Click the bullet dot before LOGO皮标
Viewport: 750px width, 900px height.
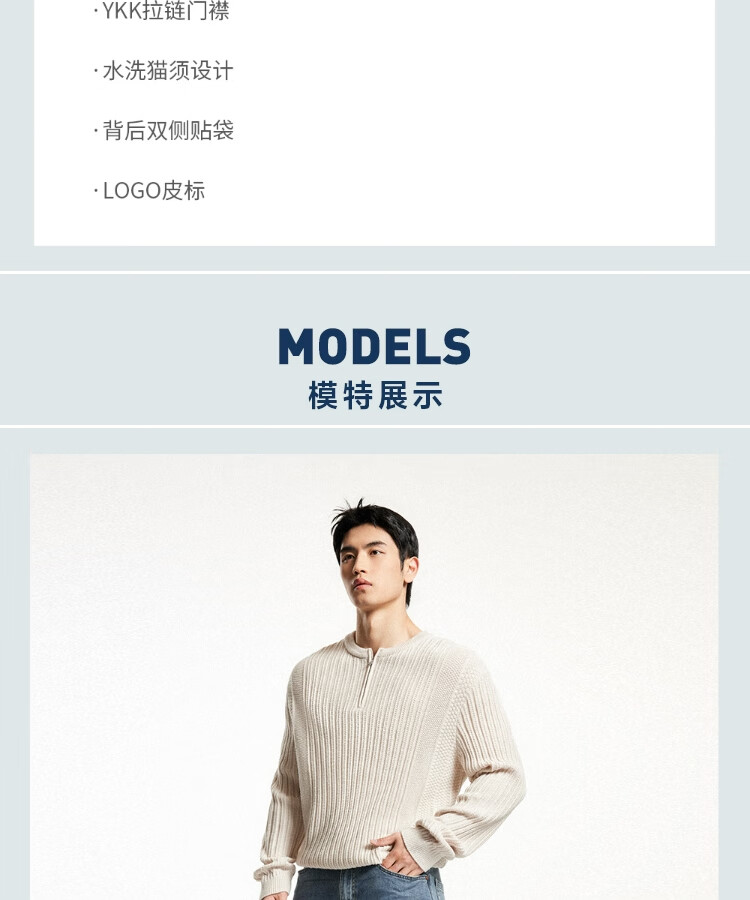96,192
